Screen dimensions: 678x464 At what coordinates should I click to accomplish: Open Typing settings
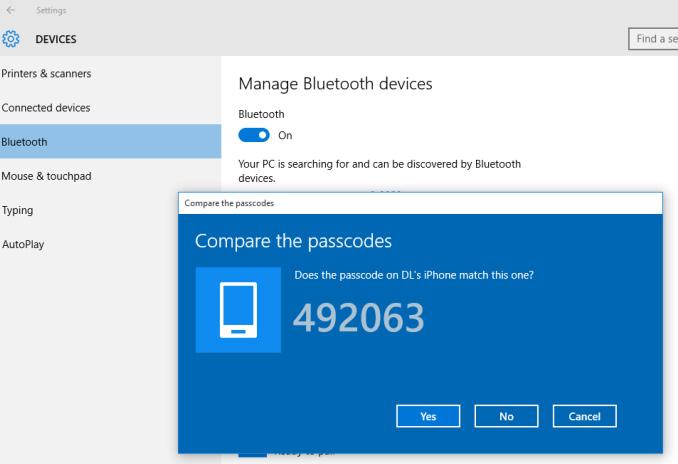89,210
